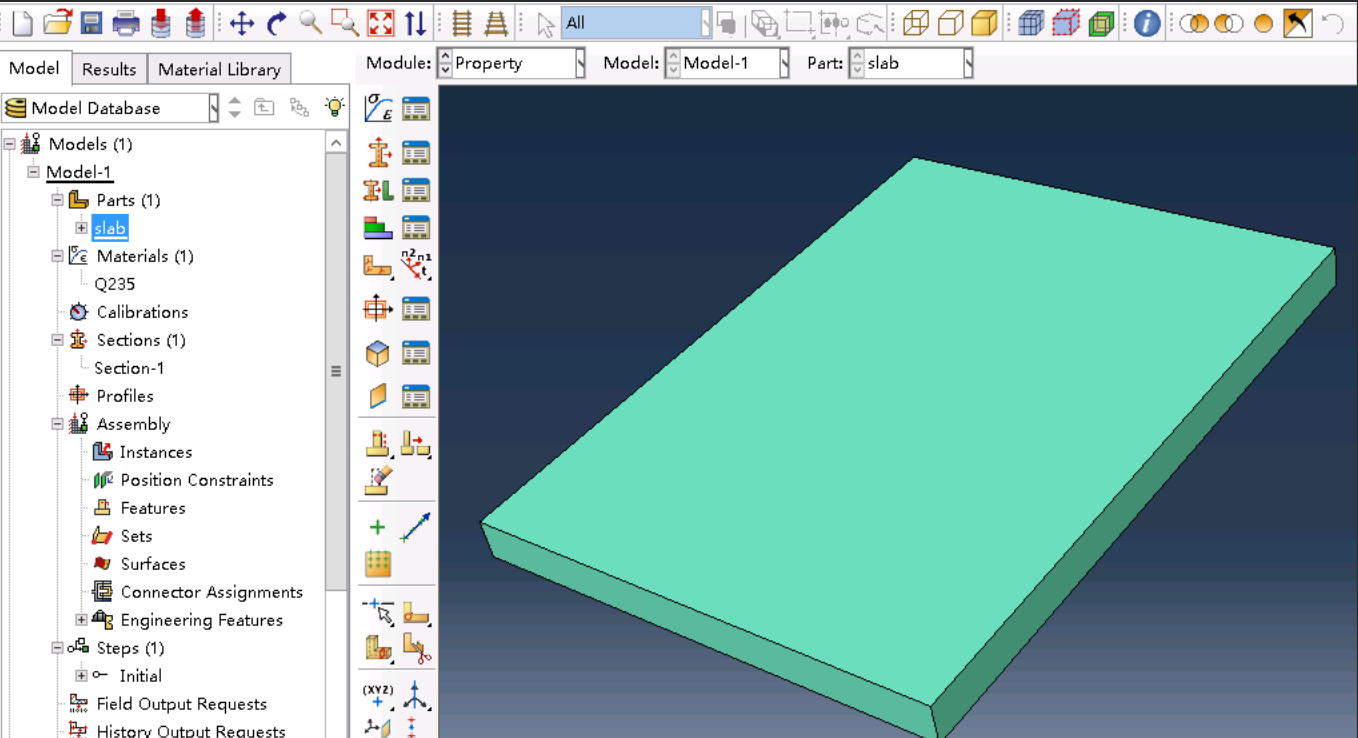Click the Create Datum Point icon
Screen dimensions: 1358x738
coord(377,527)
